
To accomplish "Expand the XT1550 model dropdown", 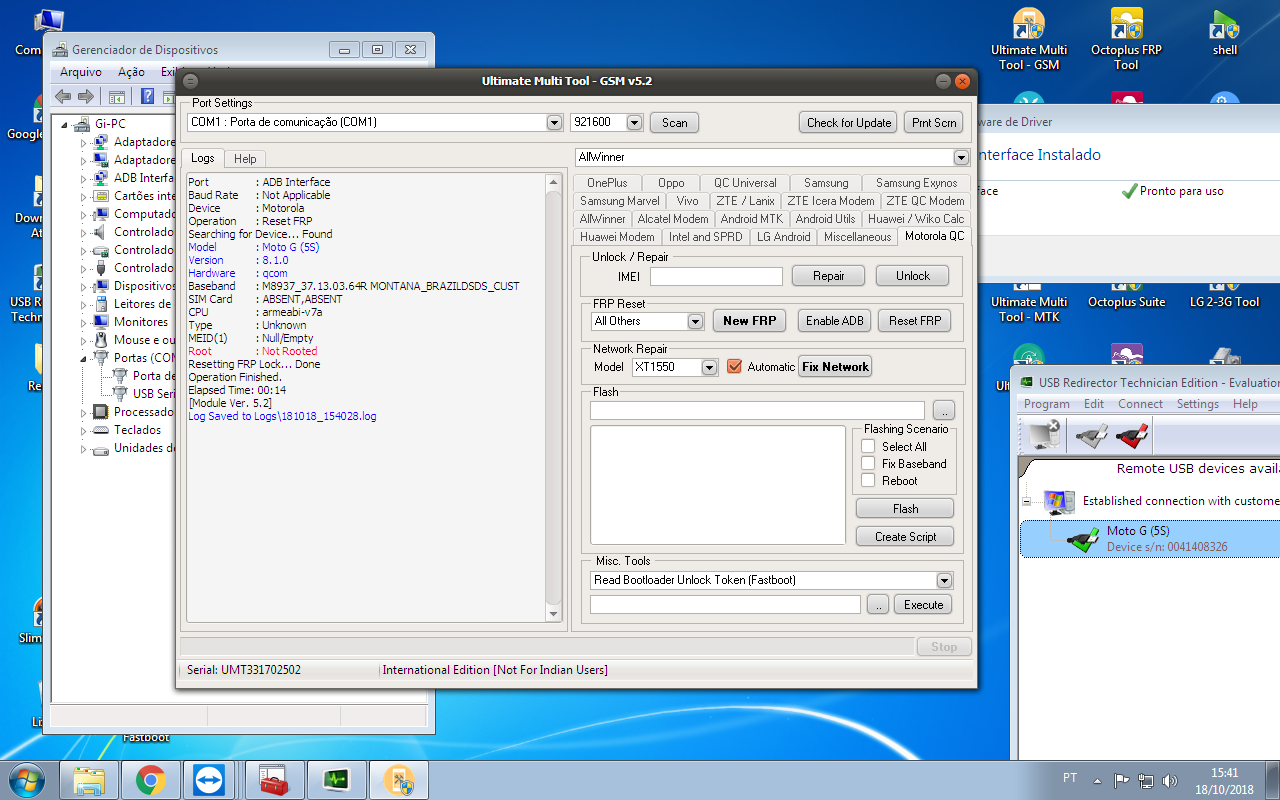I will 709,367.
